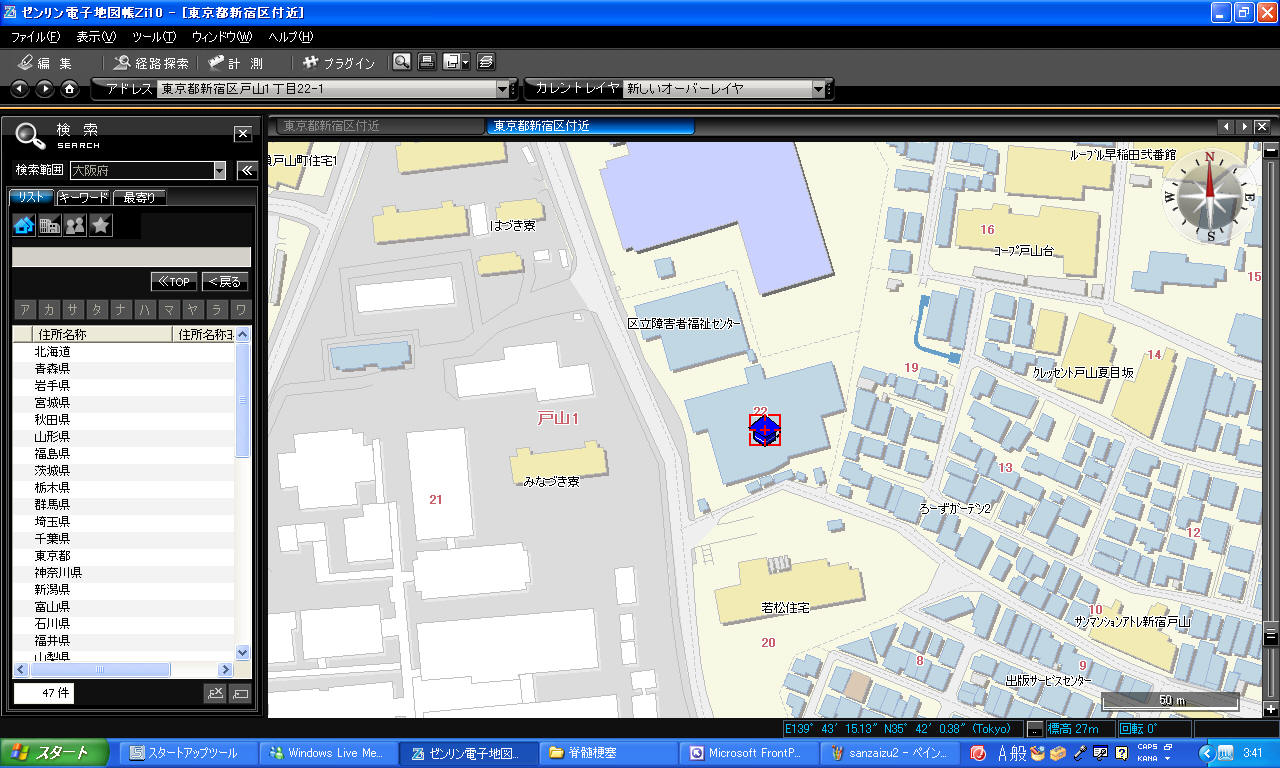The image size is (1280, 768).
Task: Click the coordinate format button in status bar
Action: tap(1035, 728)
